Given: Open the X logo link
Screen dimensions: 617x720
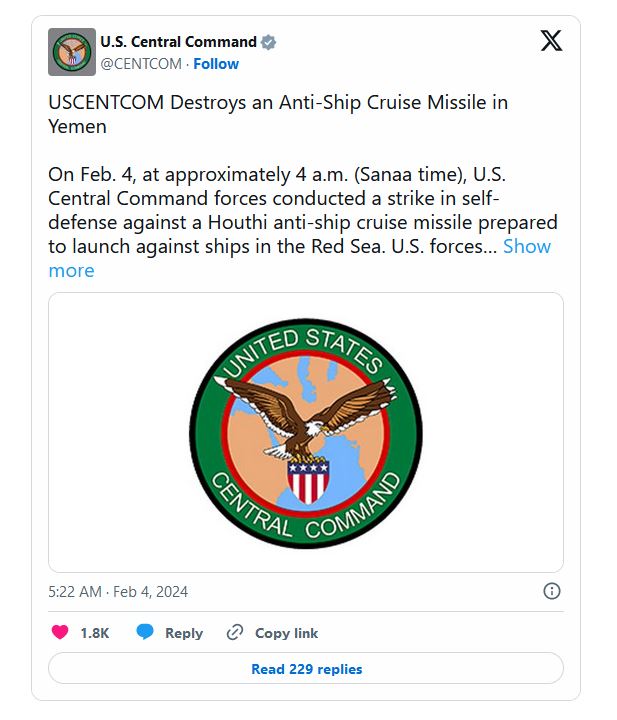Looking at the screenshot, I should point(551,41).
